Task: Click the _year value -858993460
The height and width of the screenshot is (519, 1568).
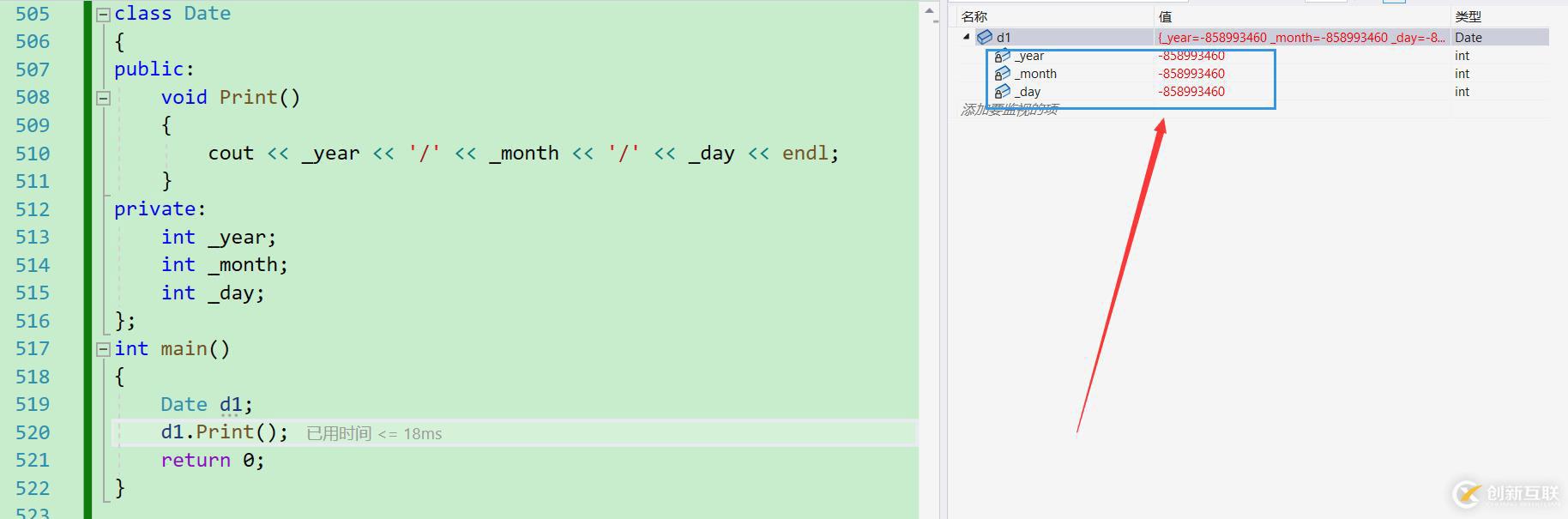Action: (1191, 56)
